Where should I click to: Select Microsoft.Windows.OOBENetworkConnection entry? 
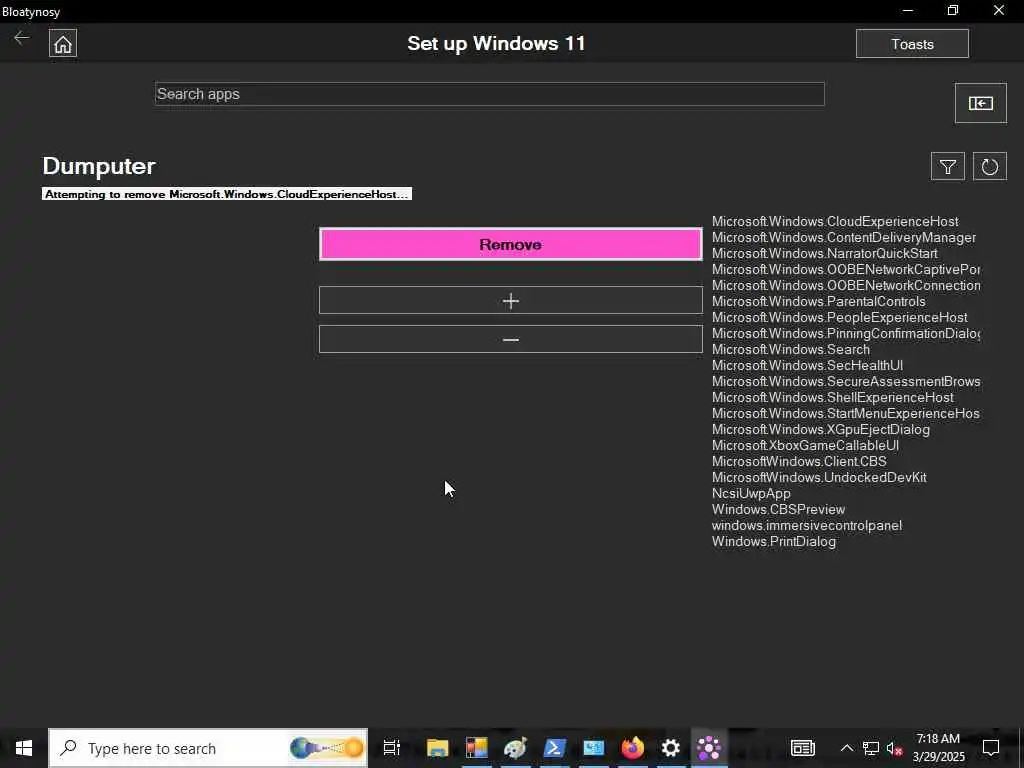846,285
